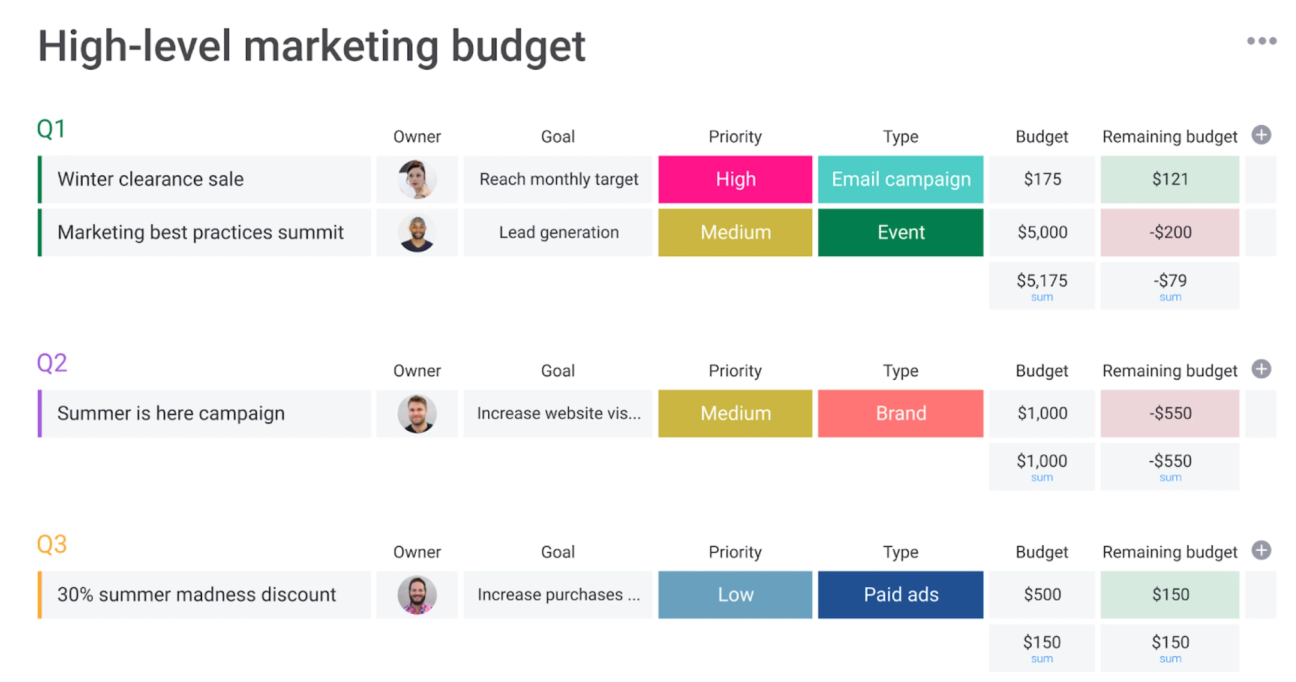Select the Winter clearance sale item name
The width and height of the screenshot is (1296, 682).
point(150,179)
